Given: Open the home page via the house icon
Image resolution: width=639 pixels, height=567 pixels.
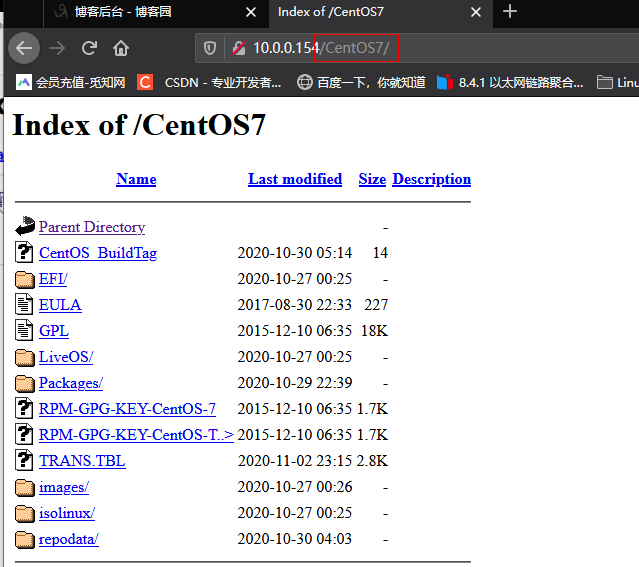Looking at the screenshot, I should point(121,48).
